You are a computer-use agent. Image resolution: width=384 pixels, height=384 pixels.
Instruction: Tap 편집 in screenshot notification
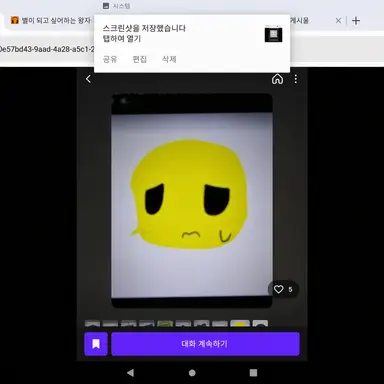click(139, 59)
